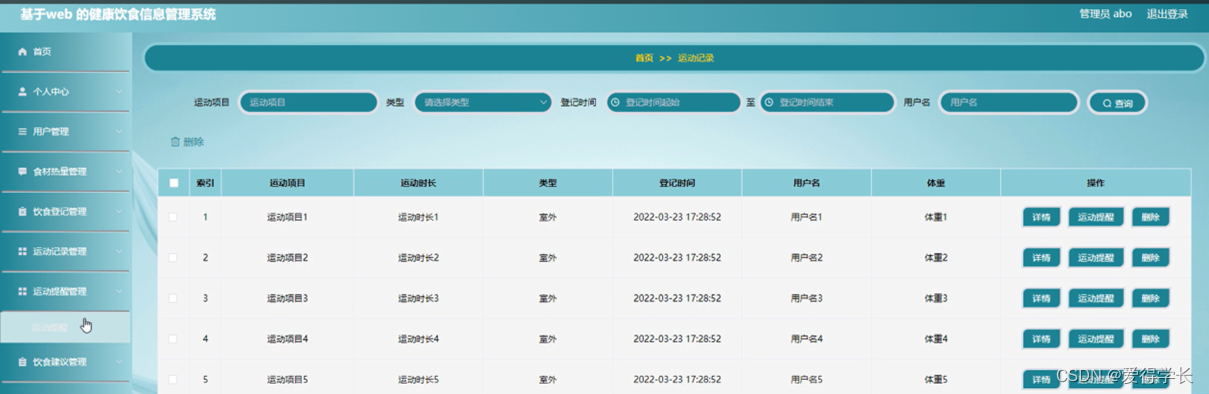
Task: Expand the 食材热量管理 chevron
Action: [119, 171]
